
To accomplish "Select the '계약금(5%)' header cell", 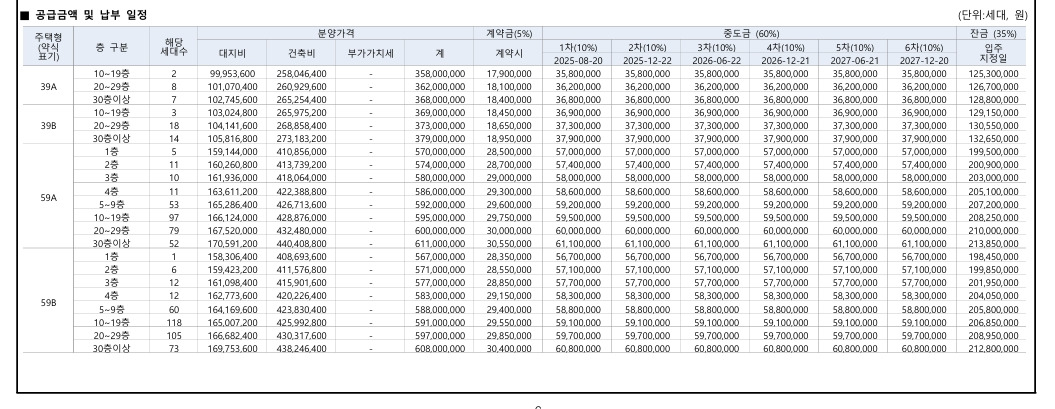I will (x=508, y=33).
